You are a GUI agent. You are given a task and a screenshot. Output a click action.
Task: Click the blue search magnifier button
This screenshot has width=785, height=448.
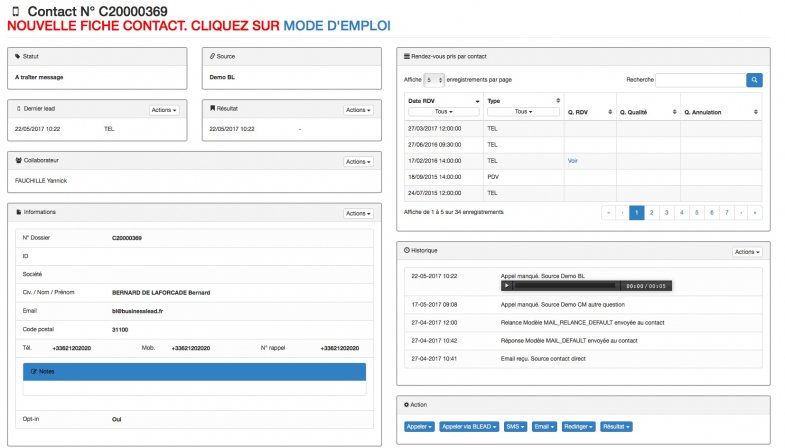coord(754,79)
